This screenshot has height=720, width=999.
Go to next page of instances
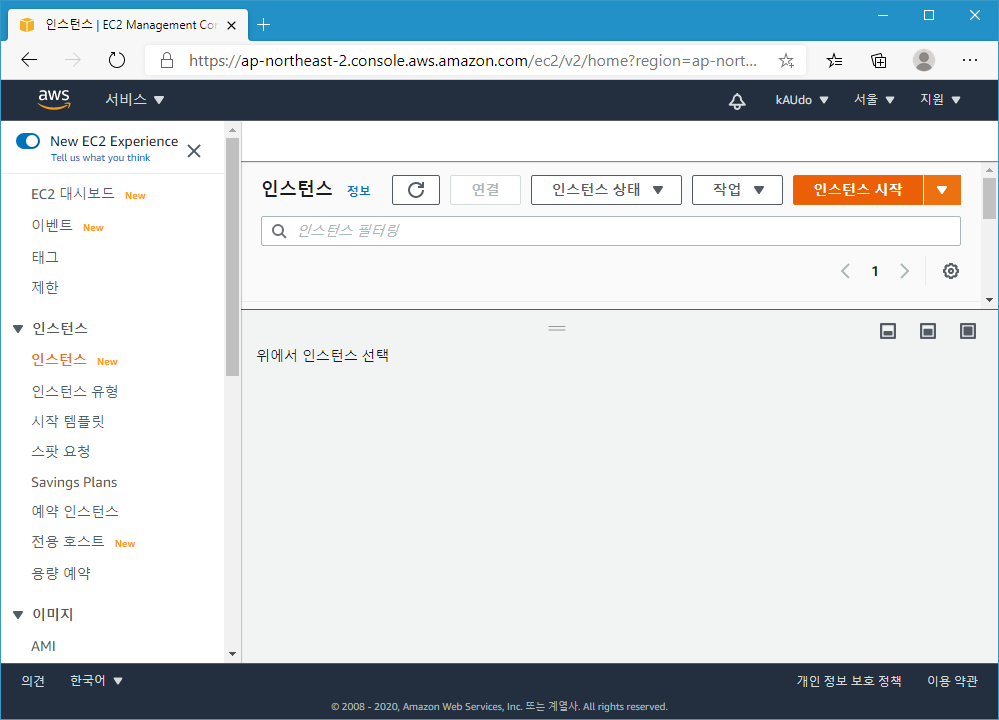click(904, 271)
